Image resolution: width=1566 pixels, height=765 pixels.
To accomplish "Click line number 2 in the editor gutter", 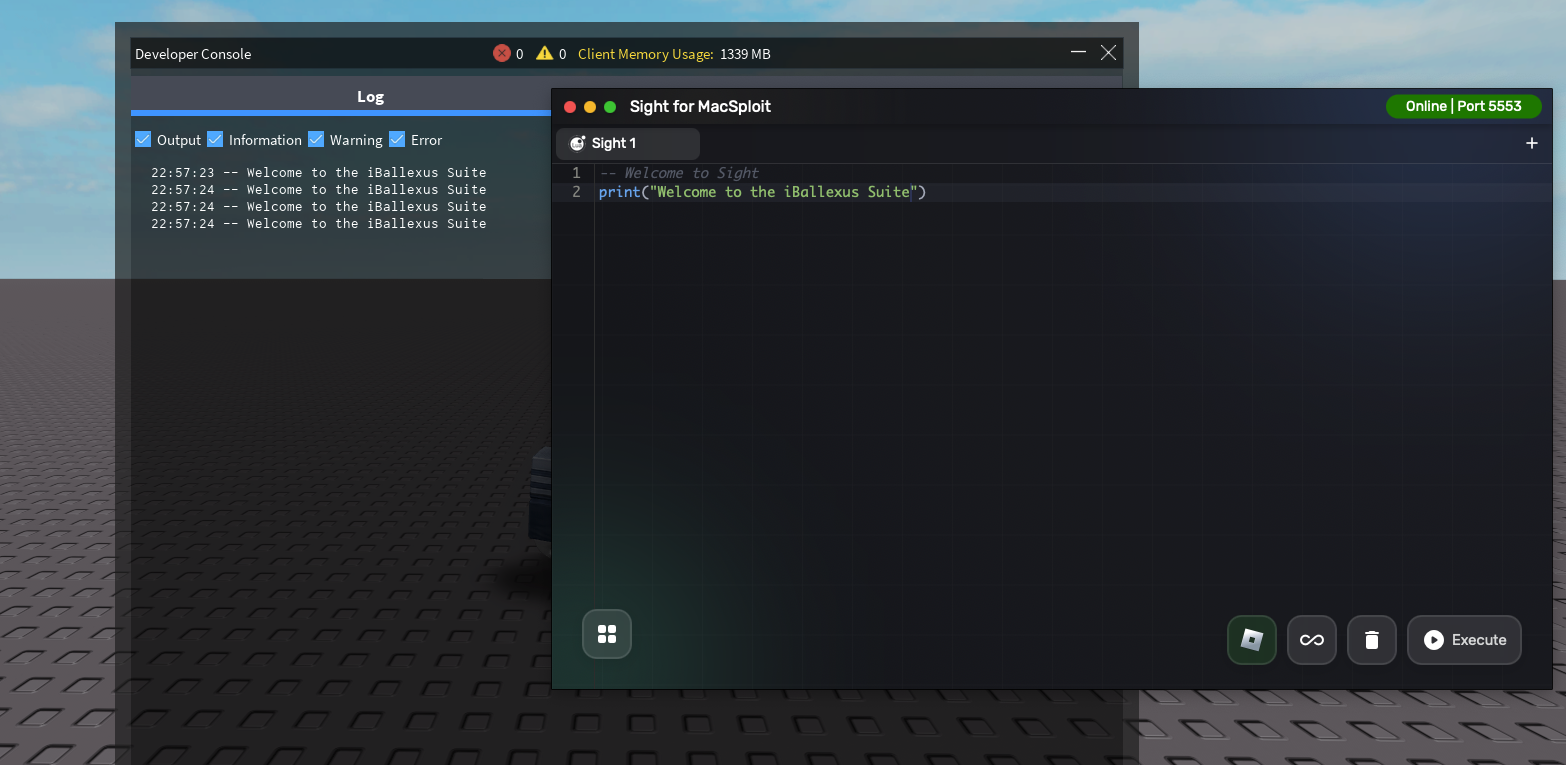I will pyautogui.click(x=576, y=192).
